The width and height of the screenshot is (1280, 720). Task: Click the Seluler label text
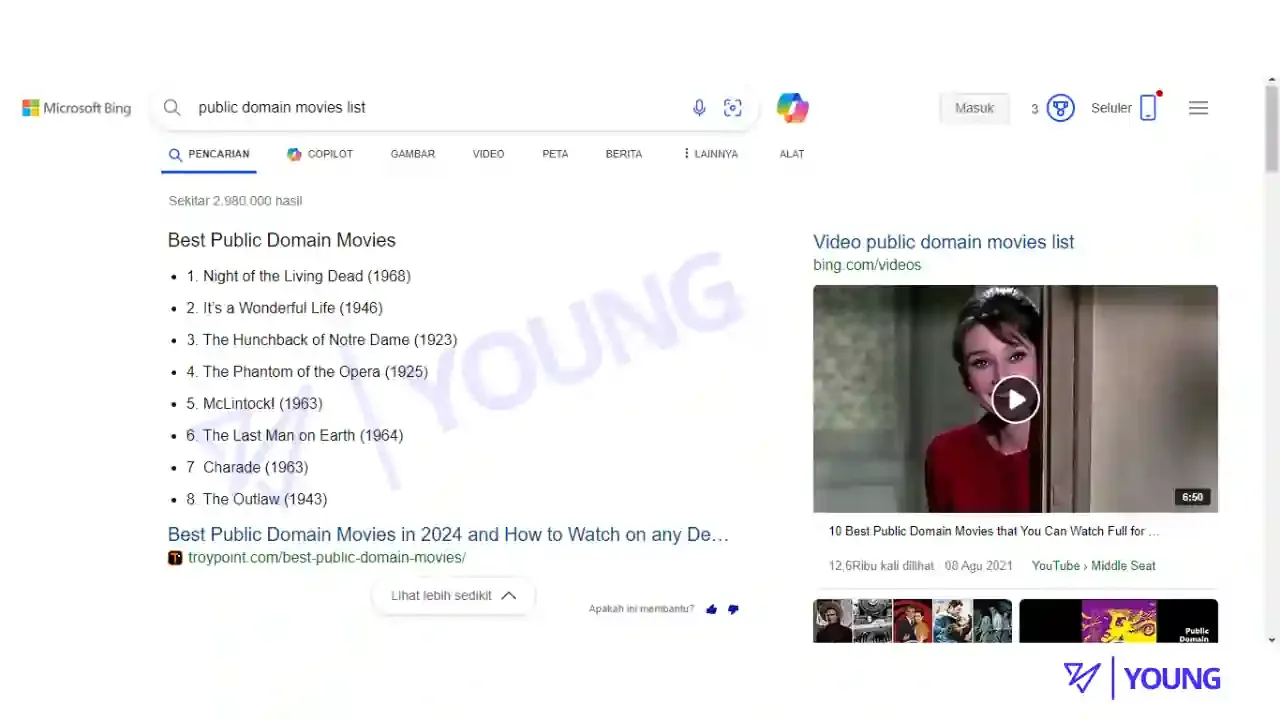(x=1111, y=108)
